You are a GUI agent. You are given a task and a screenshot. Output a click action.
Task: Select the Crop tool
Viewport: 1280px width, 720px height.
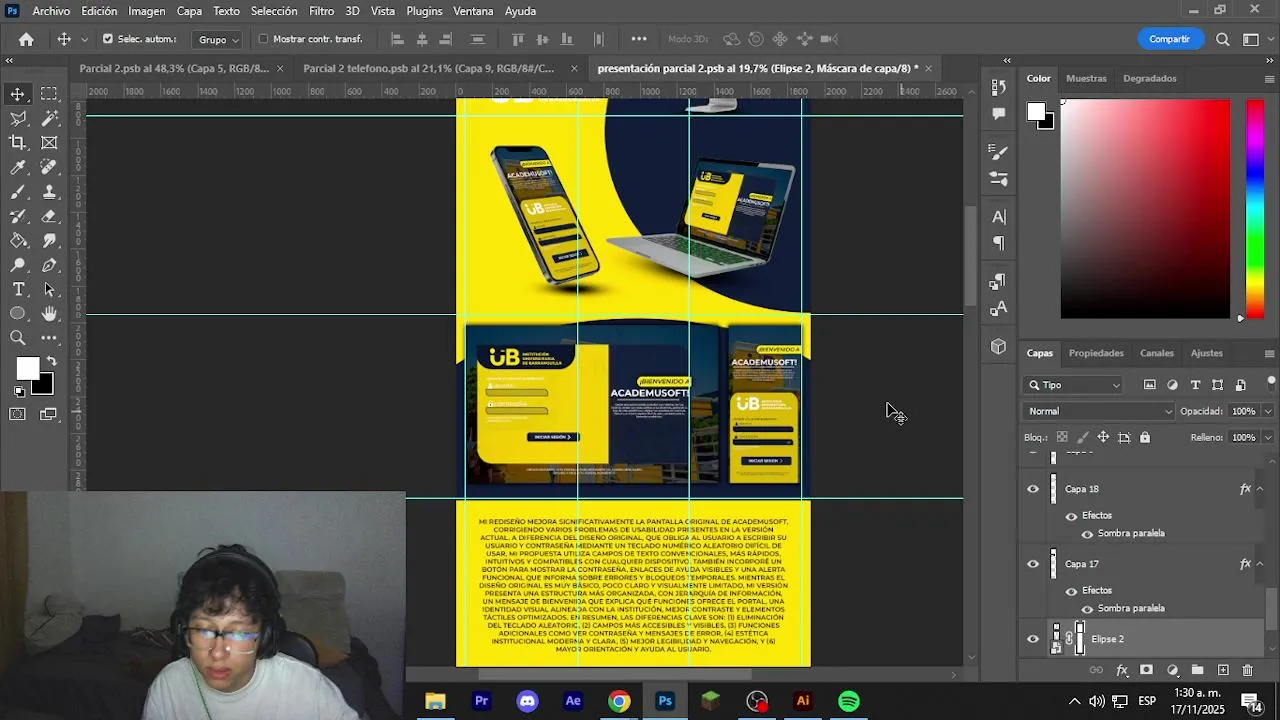coord(18,143)
